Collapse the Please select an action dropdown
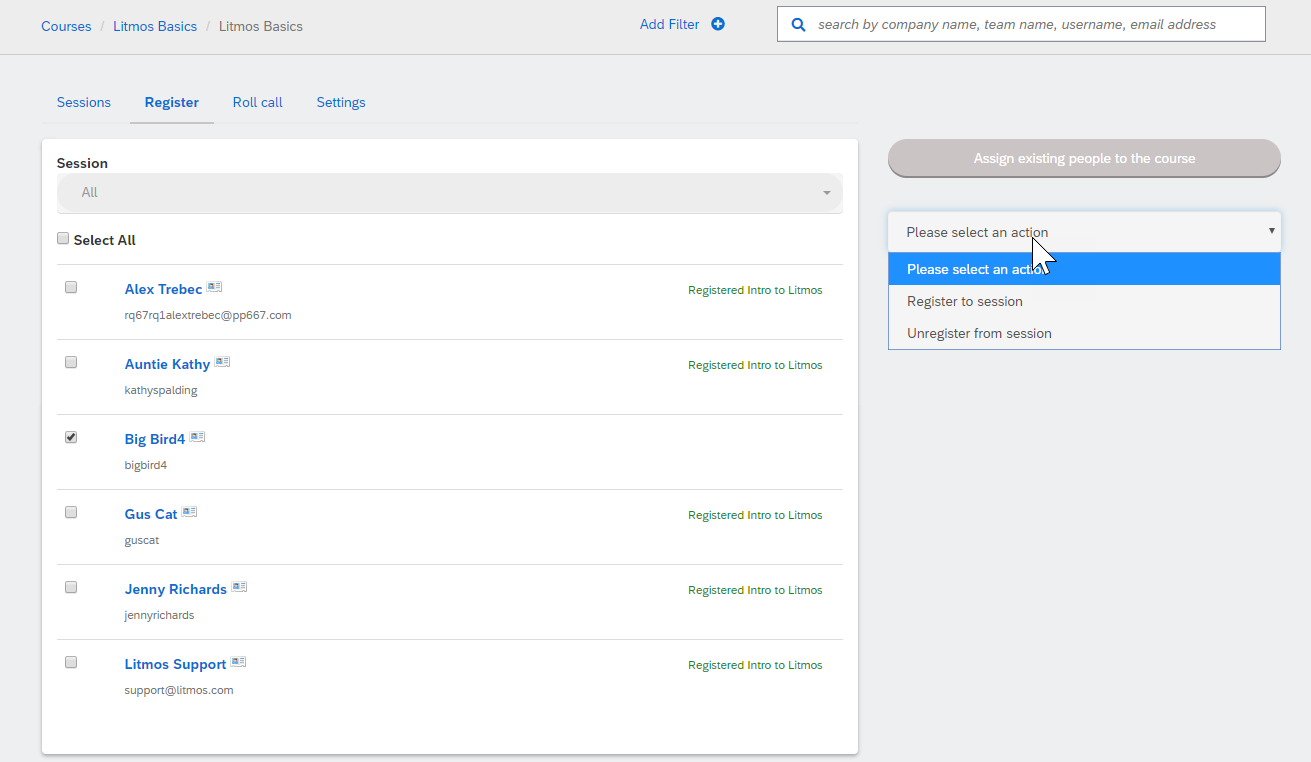 coord(1084,232)
